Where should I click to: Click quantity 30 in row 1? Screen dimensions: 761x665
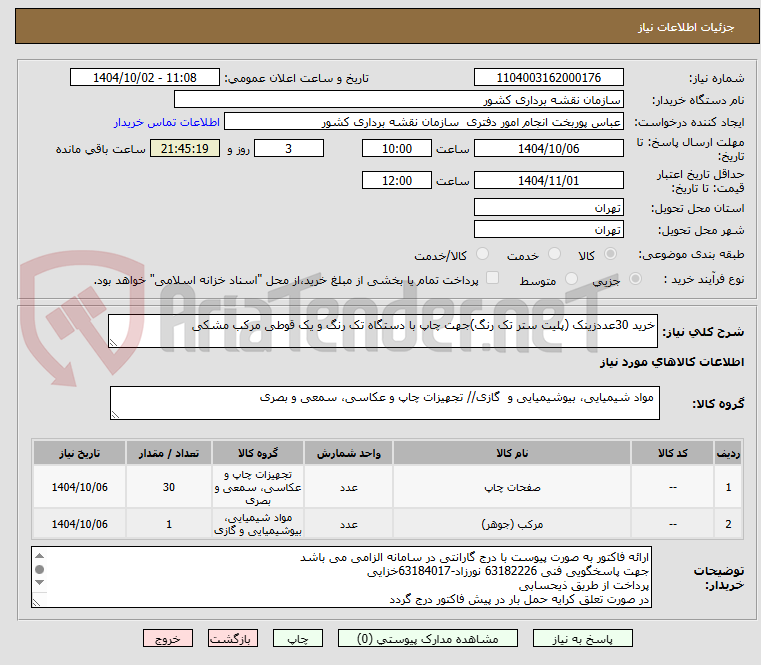coord(168,487)
